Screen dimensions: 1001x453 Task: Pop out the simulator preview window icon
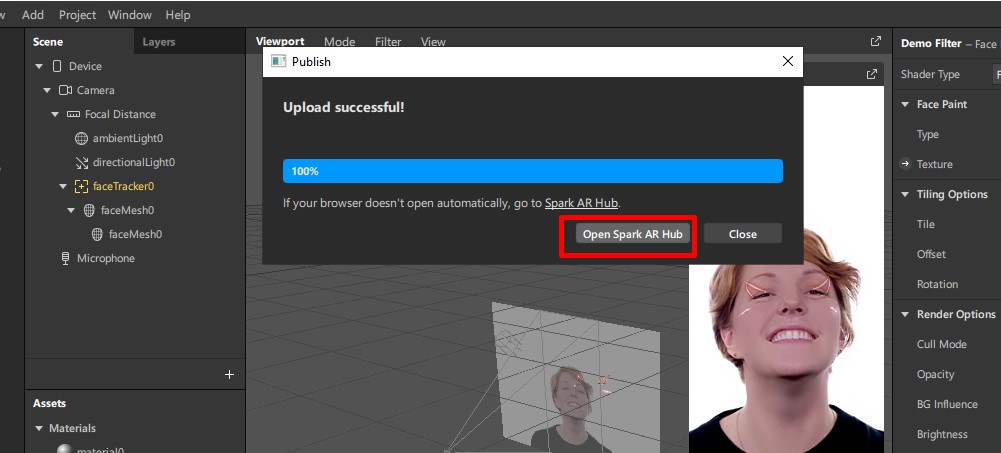point(871,75)
